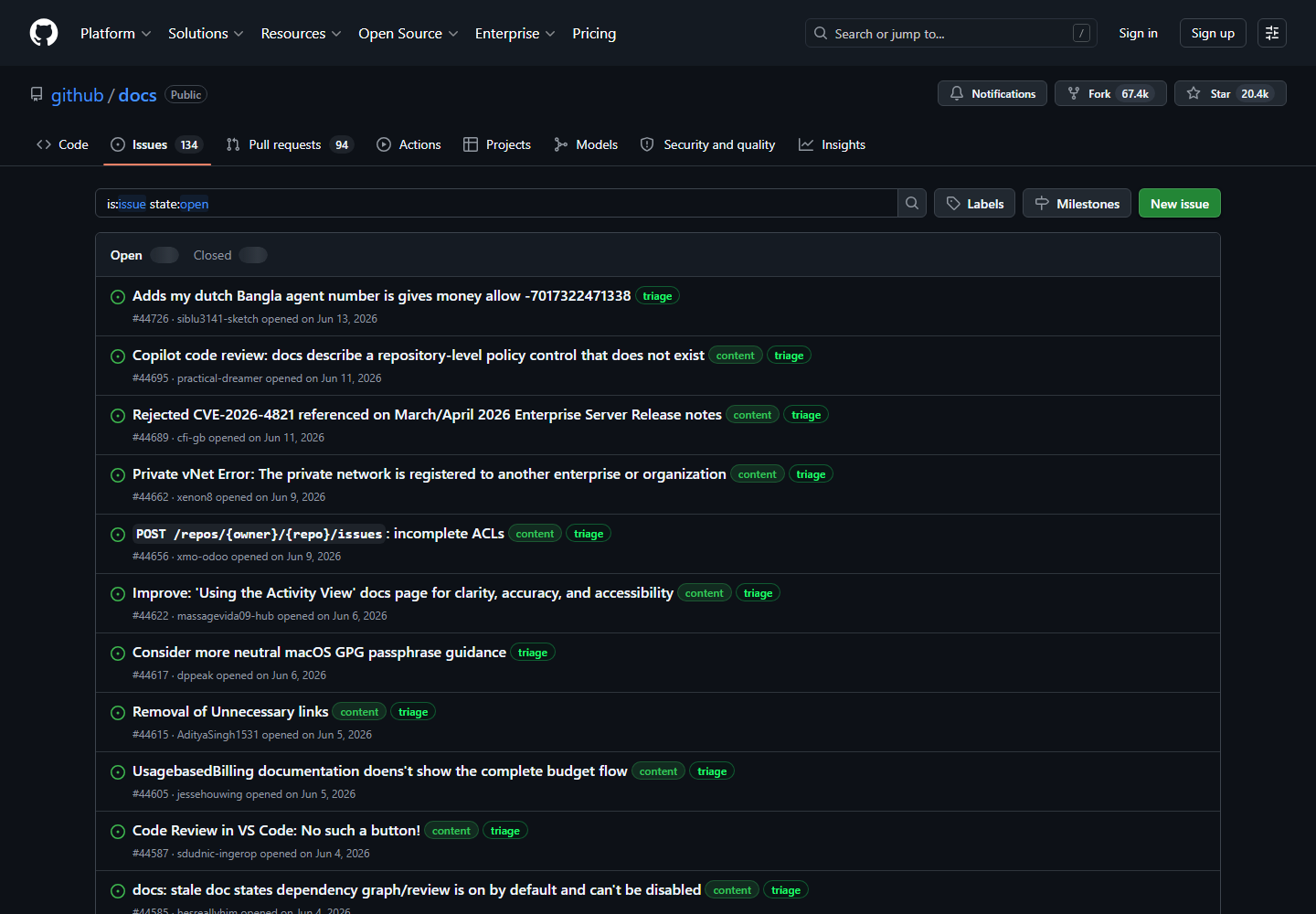
Task: Show Open issues in the list header
Action: [144, 255]
